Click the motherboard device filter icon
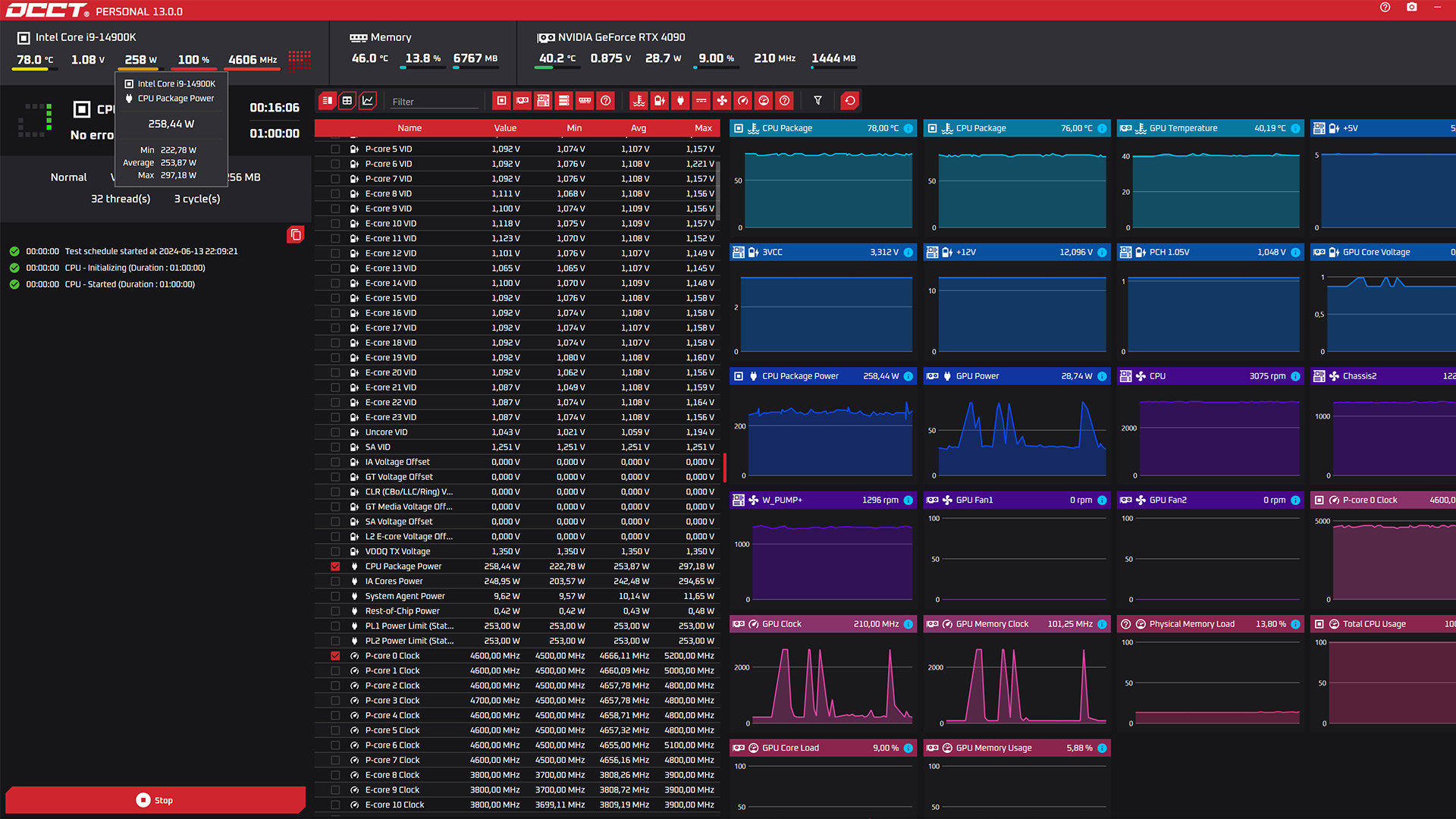1456x819 pixels. tap(543, 101)
